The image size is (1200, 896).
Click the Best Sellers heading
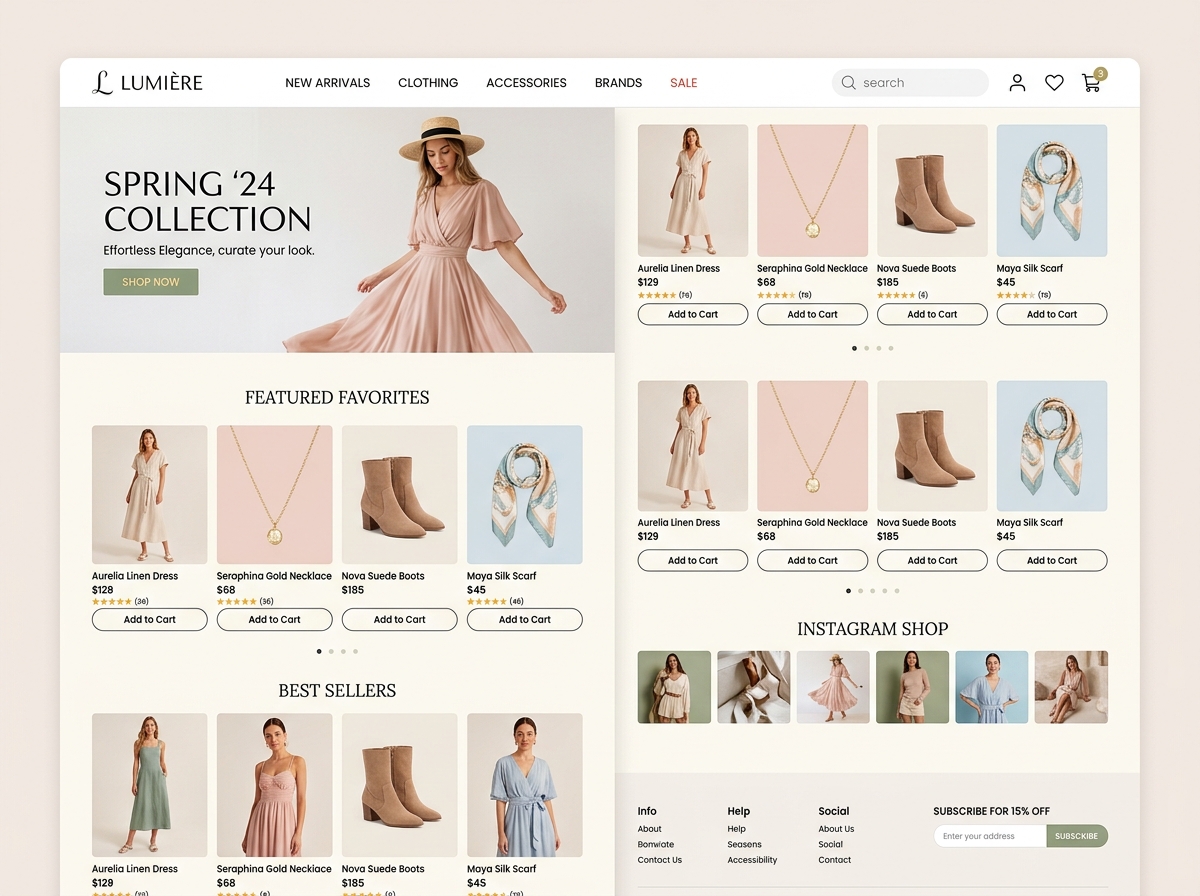[x=337, y=691]
